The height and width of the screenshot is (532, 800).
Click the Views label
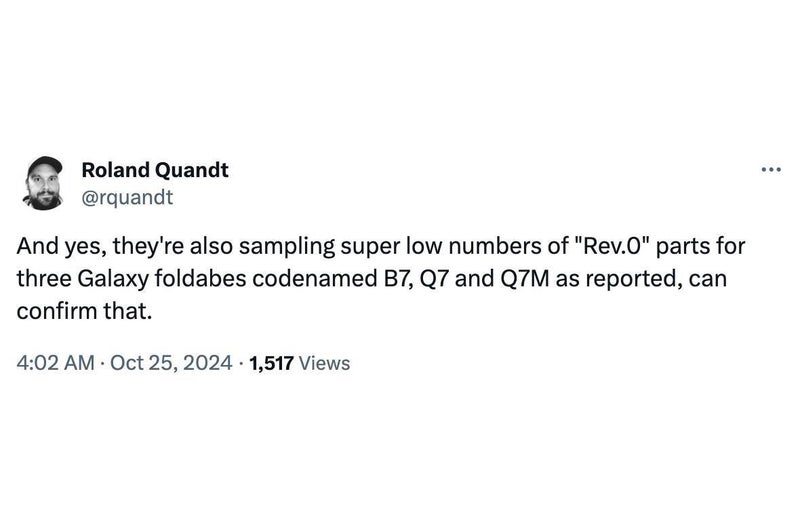point(324,363)
